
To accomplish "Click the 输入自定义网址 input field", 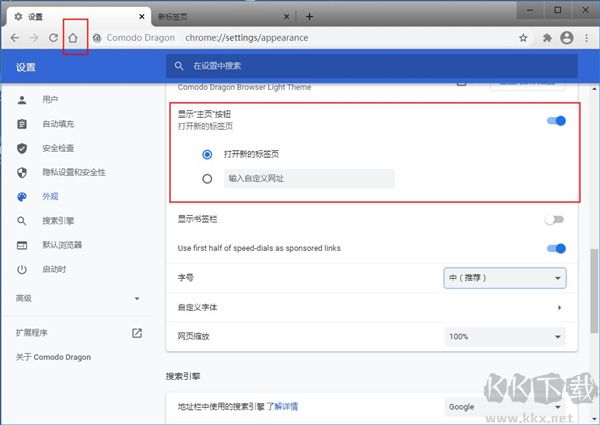I will 309,179.
